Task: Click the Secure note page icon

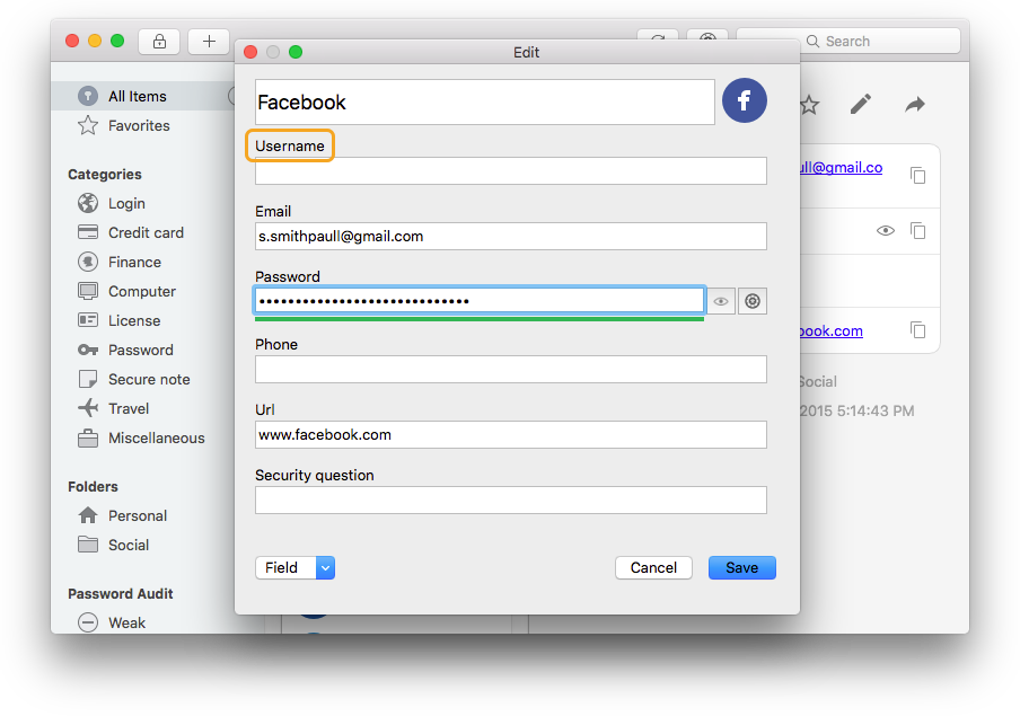Action: 88,378
